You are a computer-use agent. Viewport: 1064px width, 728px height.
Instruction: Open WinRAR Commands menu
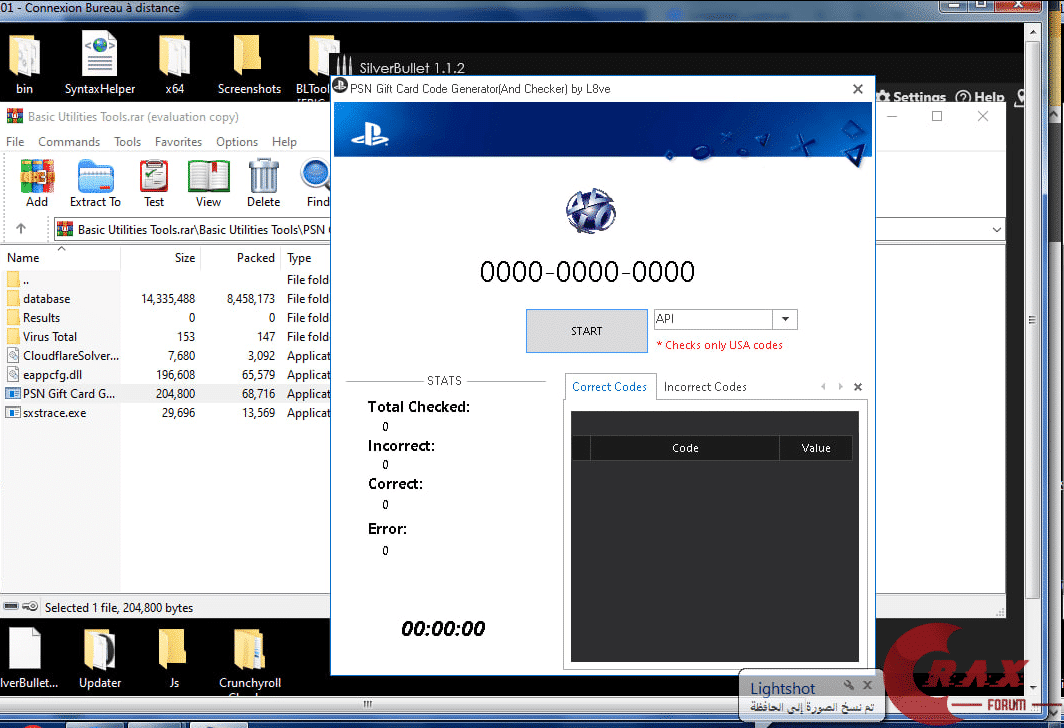click(x=69, y=142)
